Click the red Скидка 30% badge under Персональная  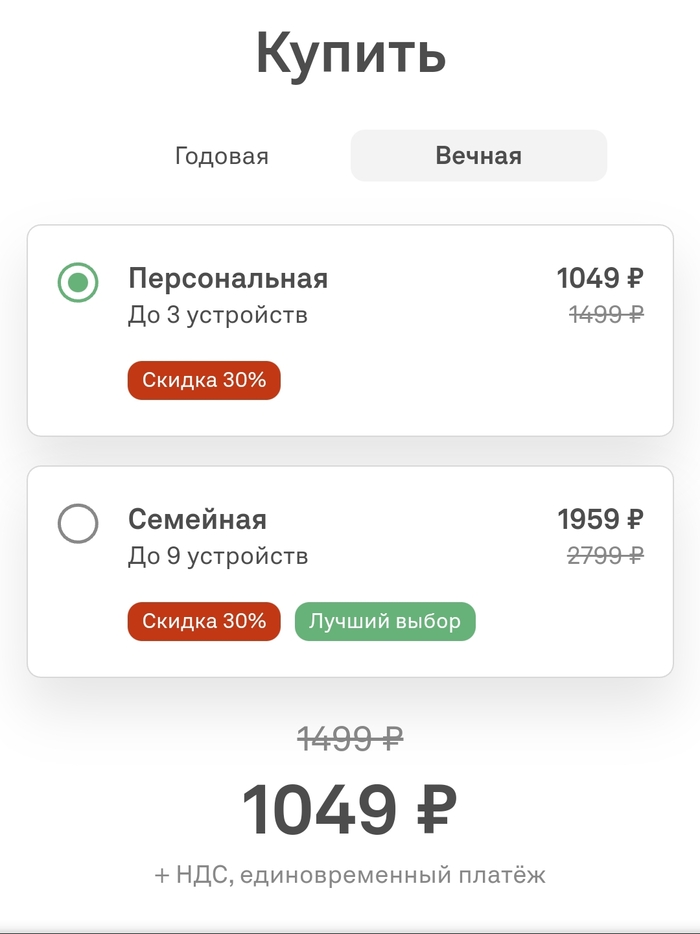click(204, 380)
